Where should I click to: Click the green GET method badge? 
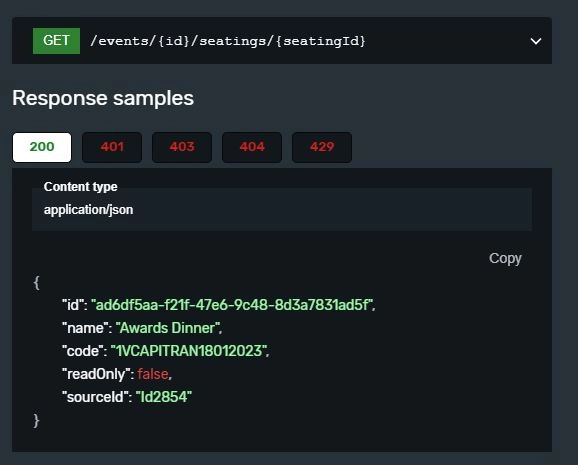coord(56,41)
